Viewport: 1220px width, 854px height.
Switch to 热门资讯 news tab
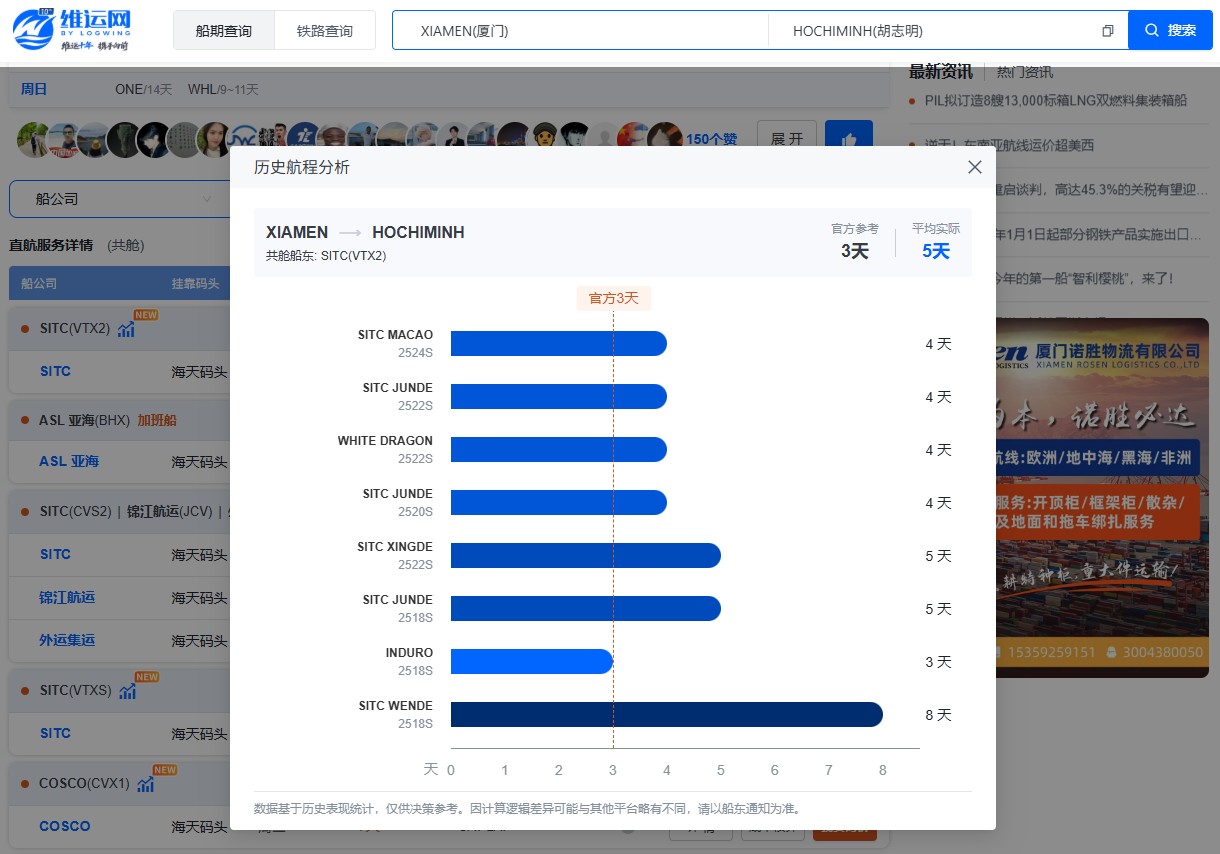[x=1024, y=72]
